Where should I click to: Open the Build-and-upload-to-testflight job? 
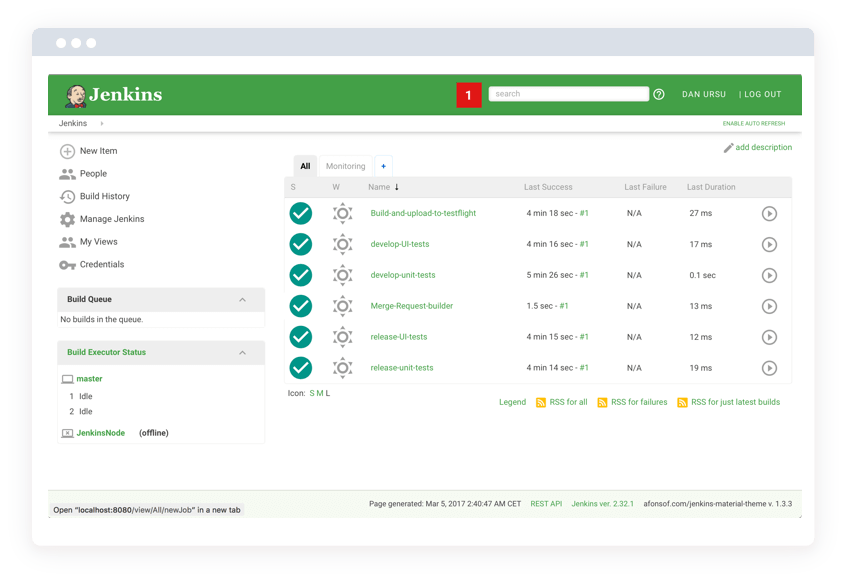click(x=423, y=213)
